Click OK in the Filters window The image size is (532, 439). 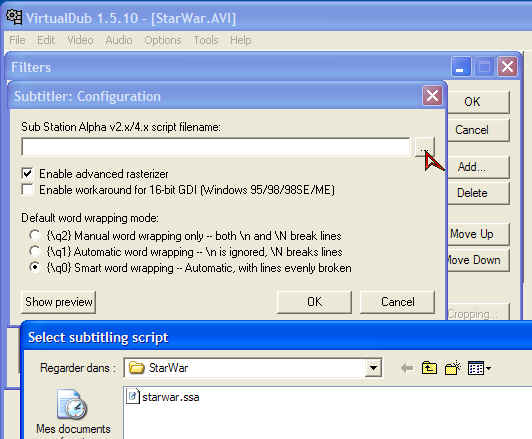pyautogui.click(x=478, y=101)
